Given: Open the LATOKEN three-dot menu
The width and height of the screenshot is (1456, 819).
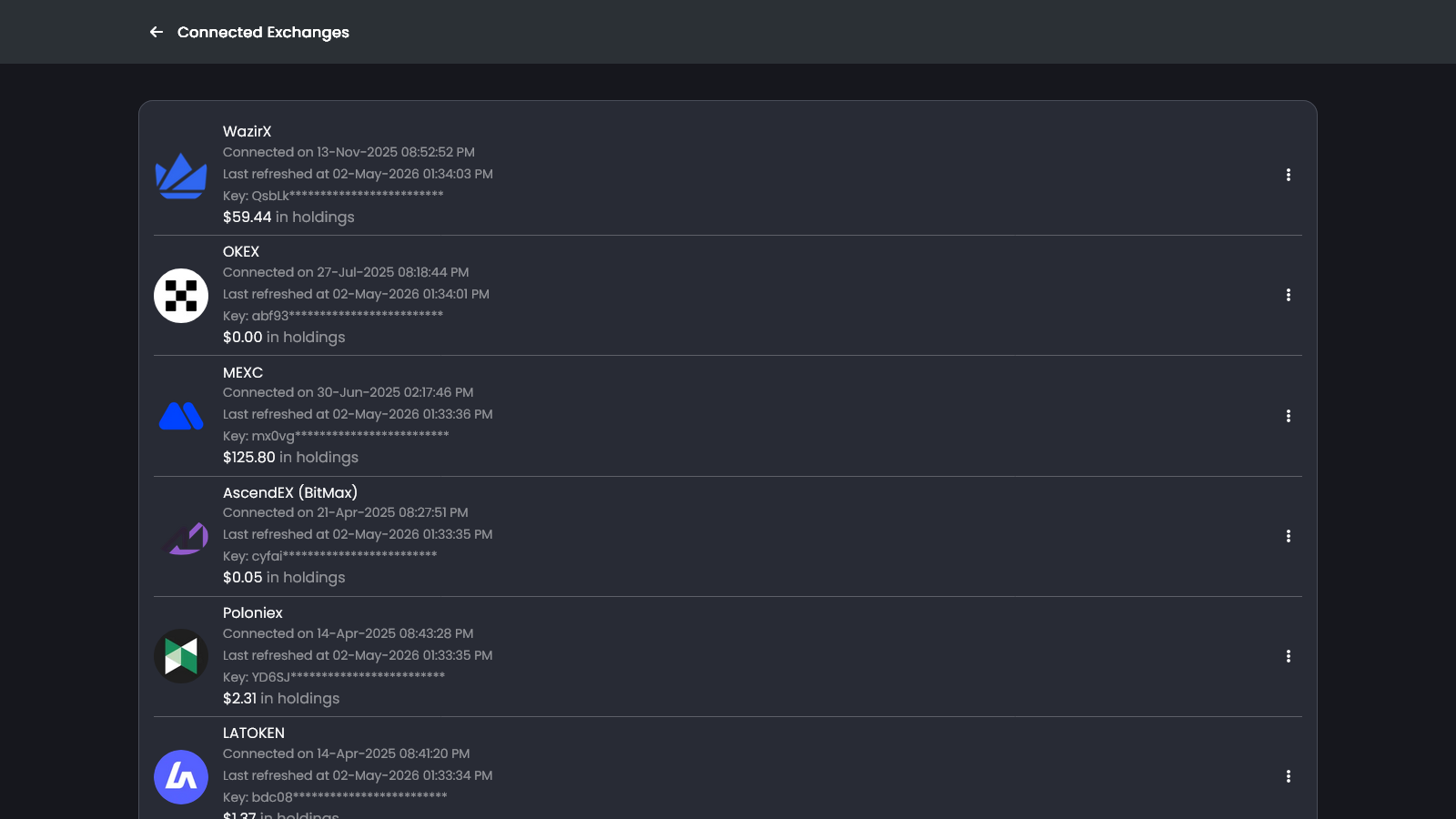Looking at the screenshot, I should (1288, 776).
